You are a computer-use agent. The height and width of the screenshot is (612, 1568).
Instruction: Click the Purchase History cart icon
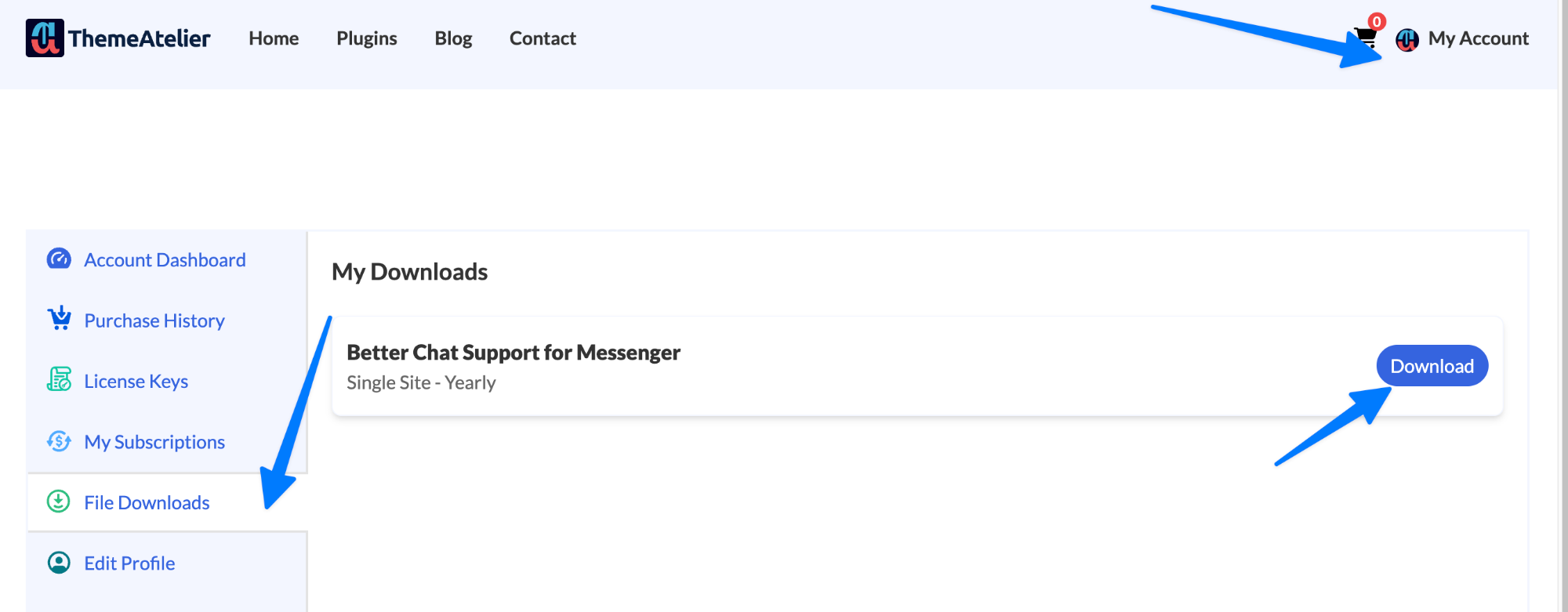coord(59,319)
